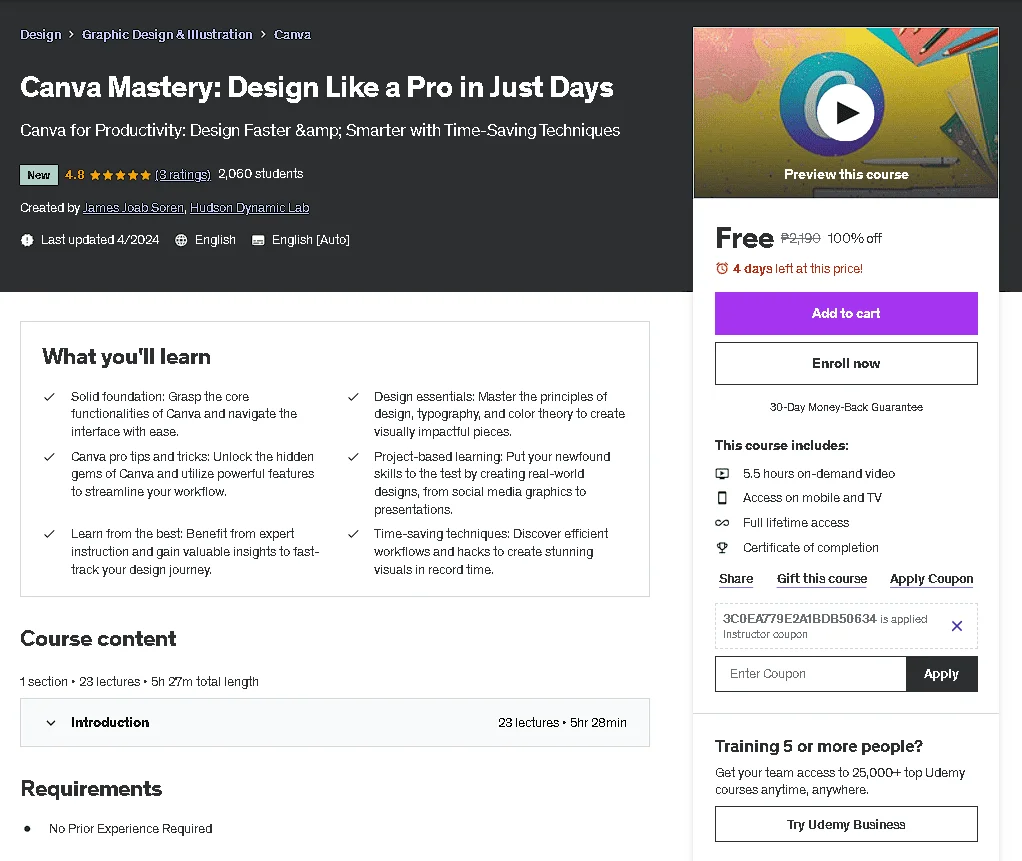Screen dimensions: 1022x861
Task: Open Hudson Dynamic Lab's profile
Action: coord(250,207)
